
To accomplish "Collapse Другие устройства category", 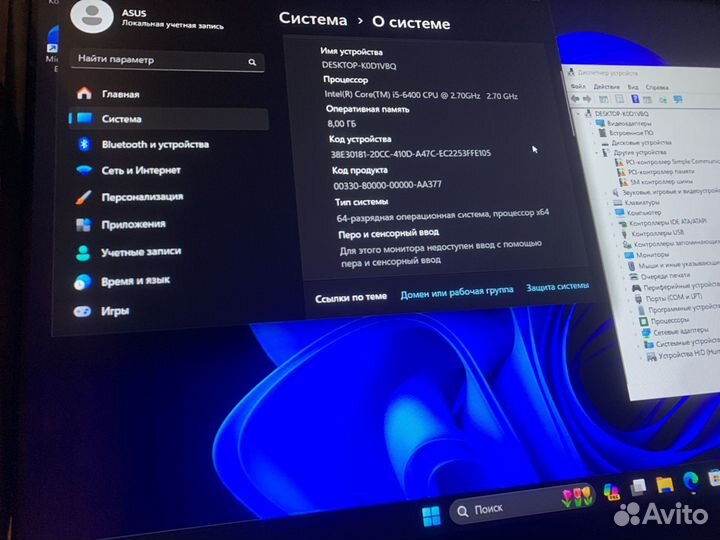I will [597, 152].
